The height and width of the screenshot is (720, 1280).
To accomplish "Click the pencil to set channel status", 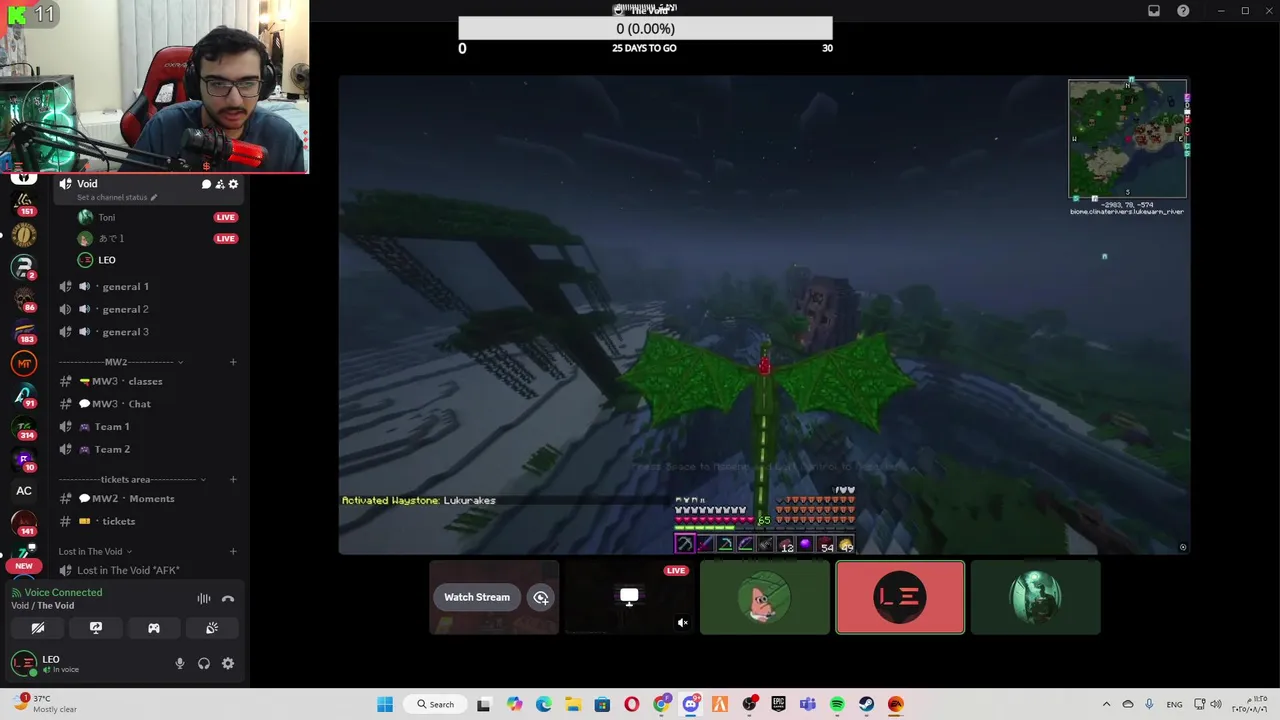I will (x=154, y=198).
